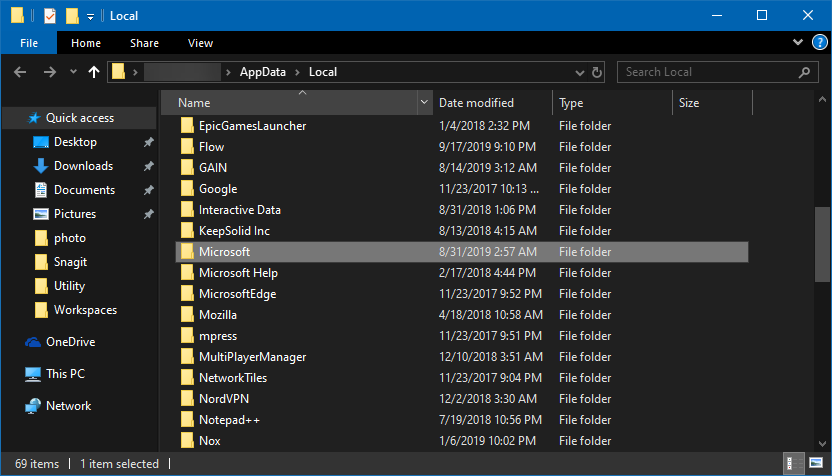Click the file list vertical scrollbar thumb
The image size is (832, 476).
[x=822, y=244]
